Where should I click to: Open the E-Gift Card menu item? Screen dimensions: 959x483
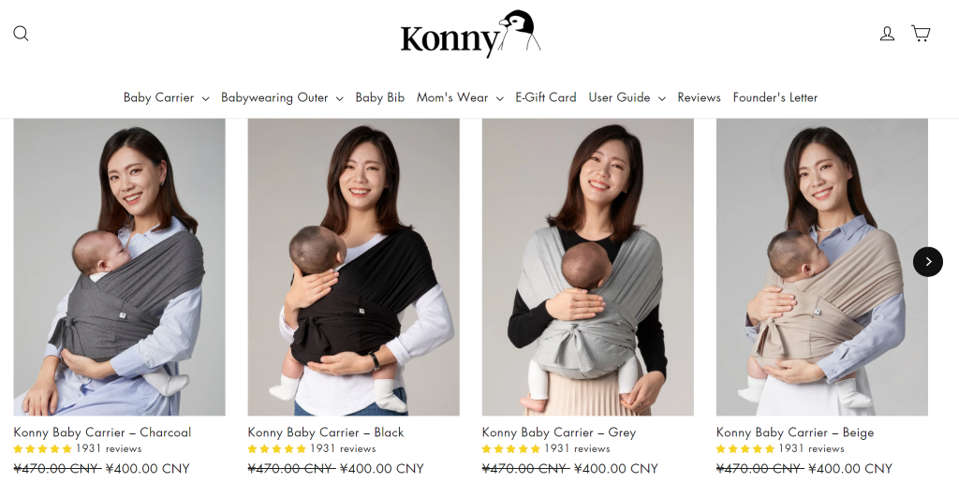point(546,97)
